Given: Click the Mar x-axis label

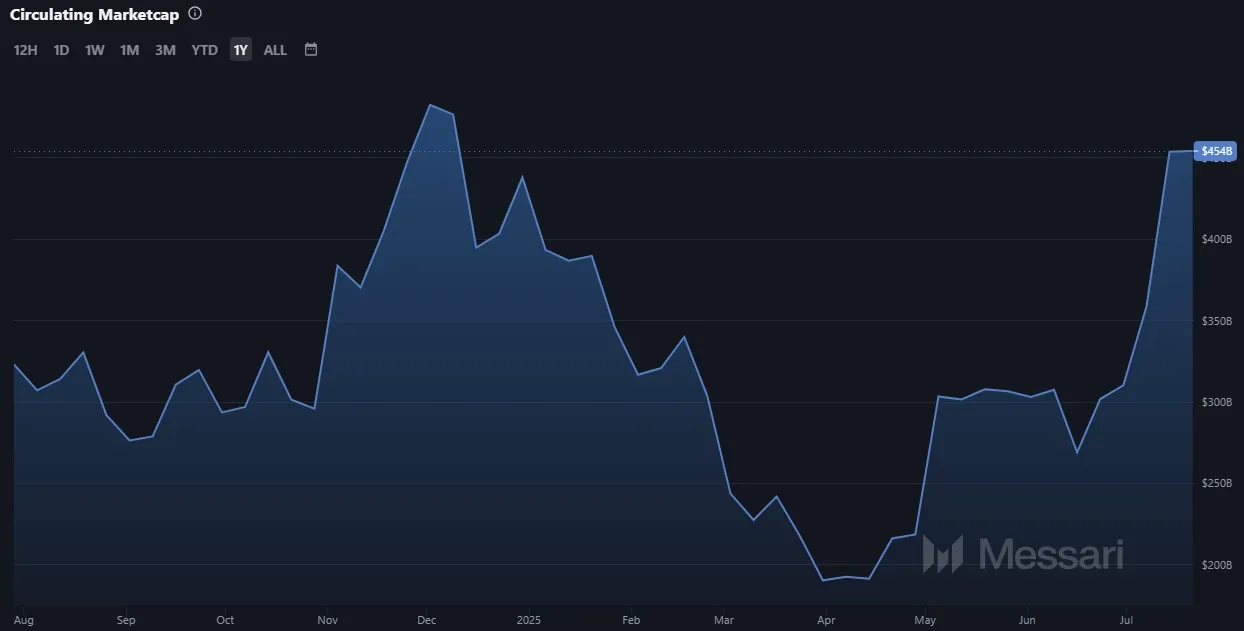Looking at the screenshot, I should pyautogui.click(x=725, y=620).
